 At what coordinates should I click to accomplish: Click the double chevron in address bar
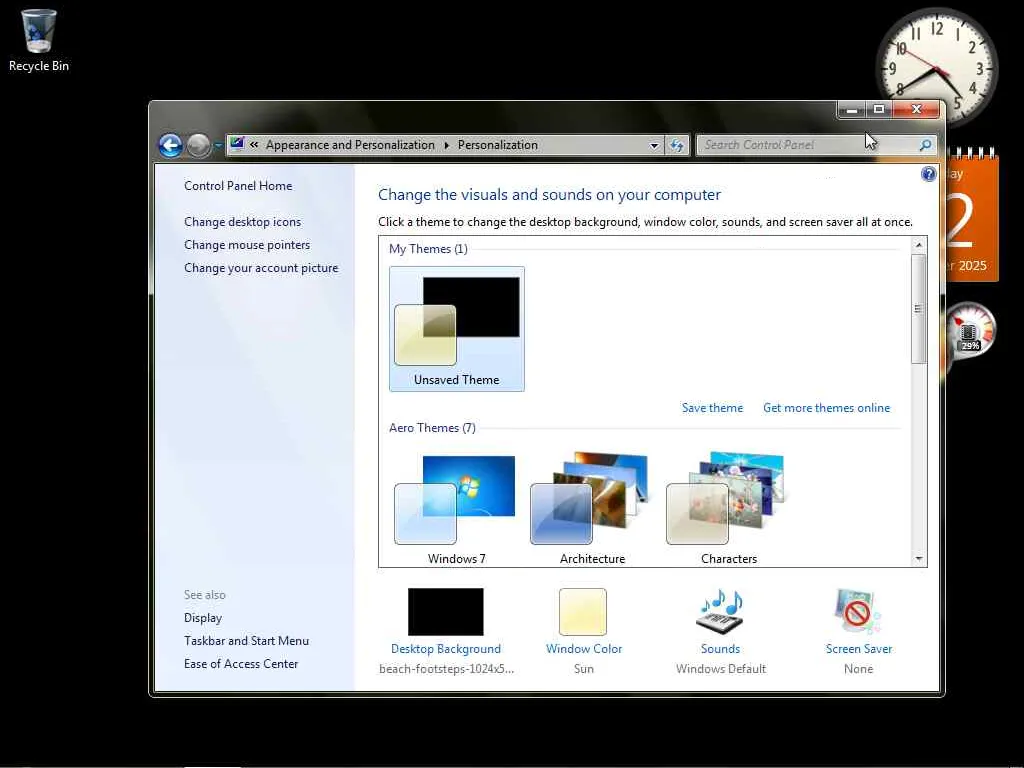click(x=254, y=145)
